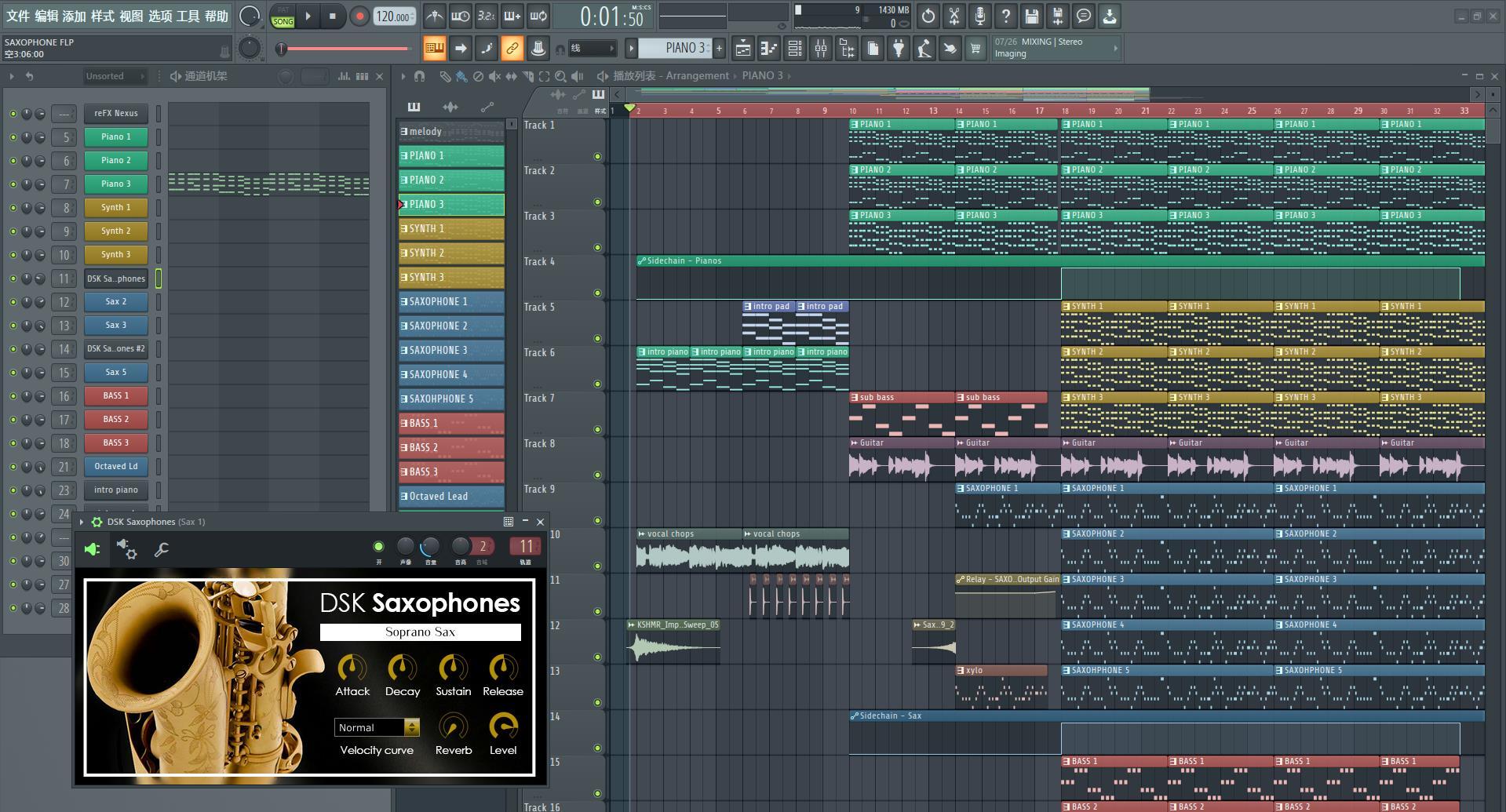Viewport: 1506px width, 812px height.
Task: Select the BASS 3 channel button
Action: click(x=116, y=442)
